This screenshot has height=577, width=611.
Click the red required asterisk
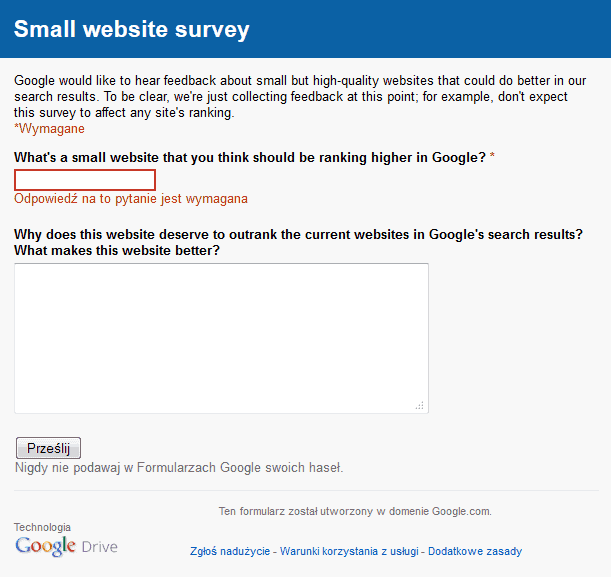point(492,157)
